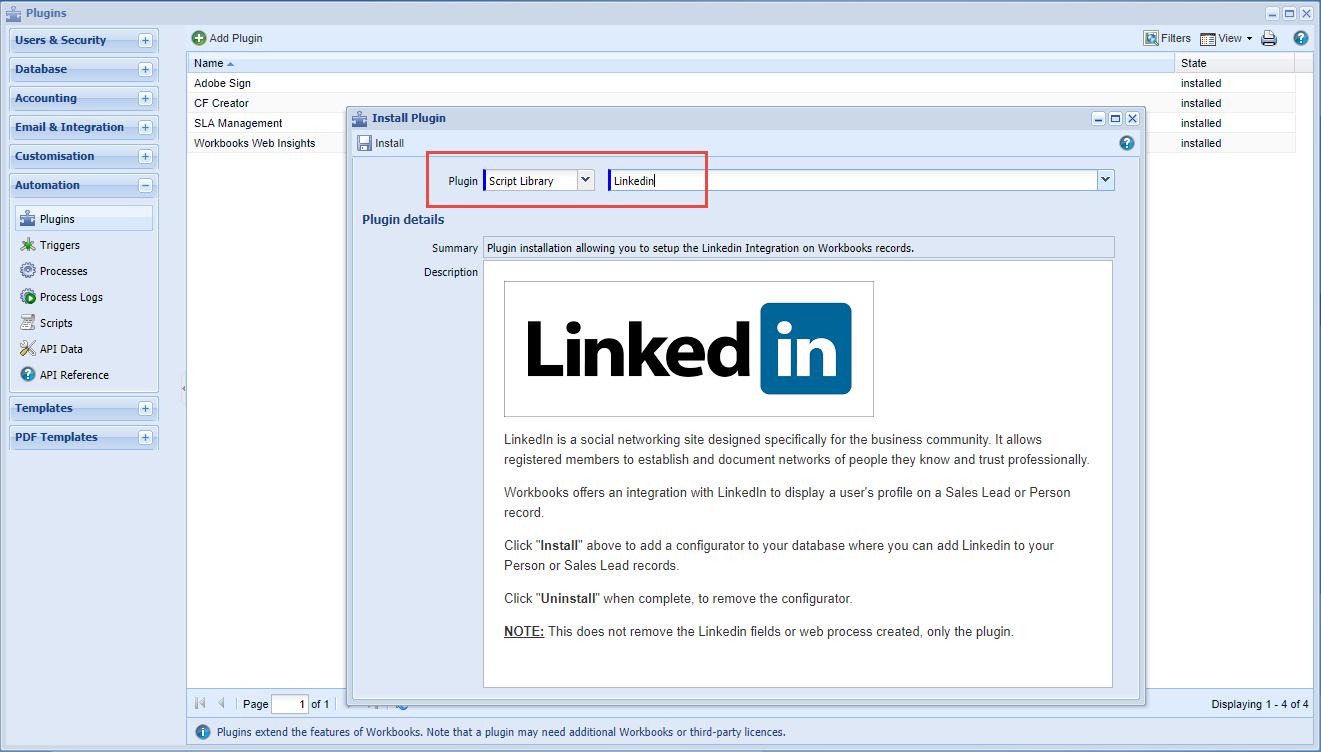Click the Install Plugin dialog title icon
The height and width of the screenshot is (752, 1321).
(360, 118)
